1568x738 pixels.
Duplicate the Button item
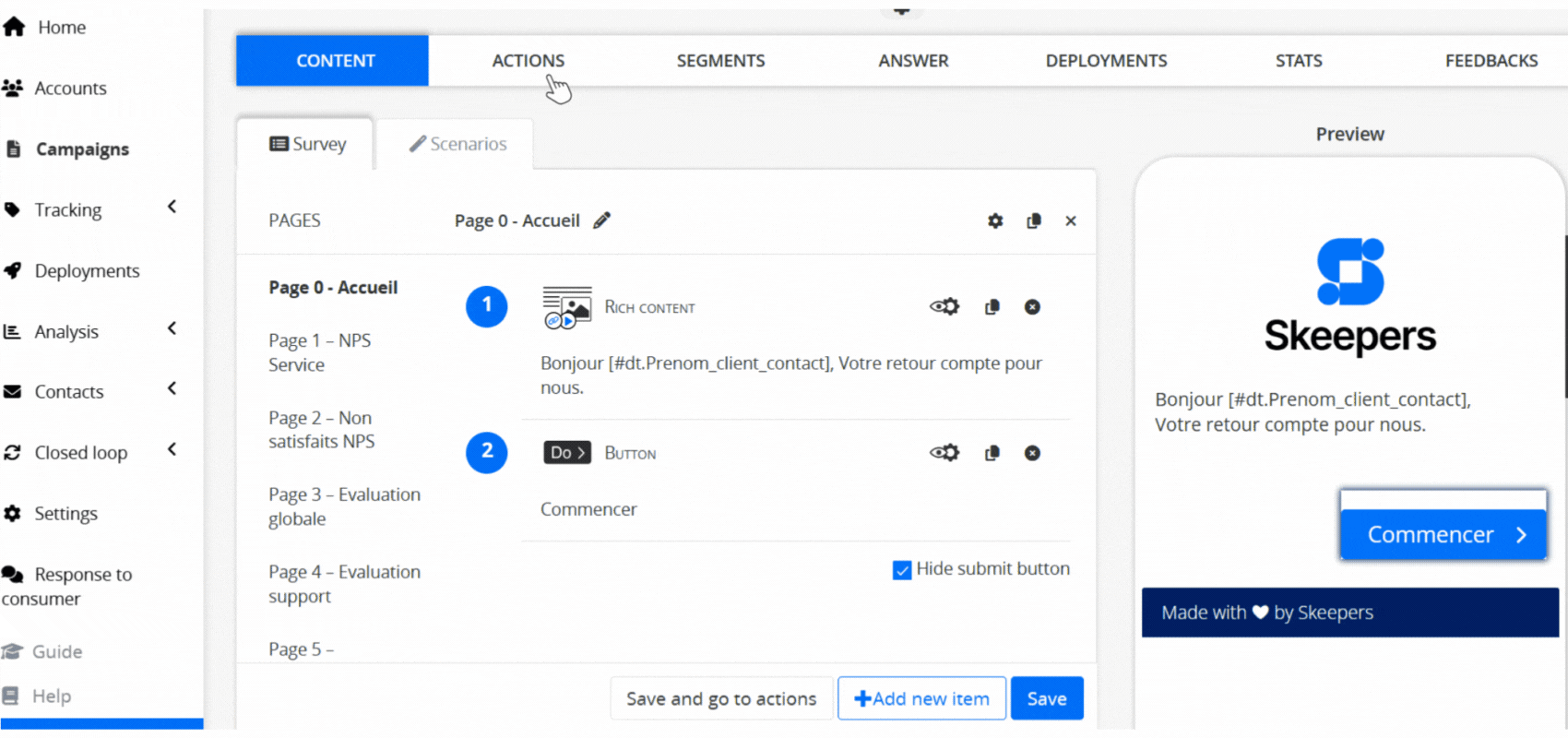pos(992,453)
